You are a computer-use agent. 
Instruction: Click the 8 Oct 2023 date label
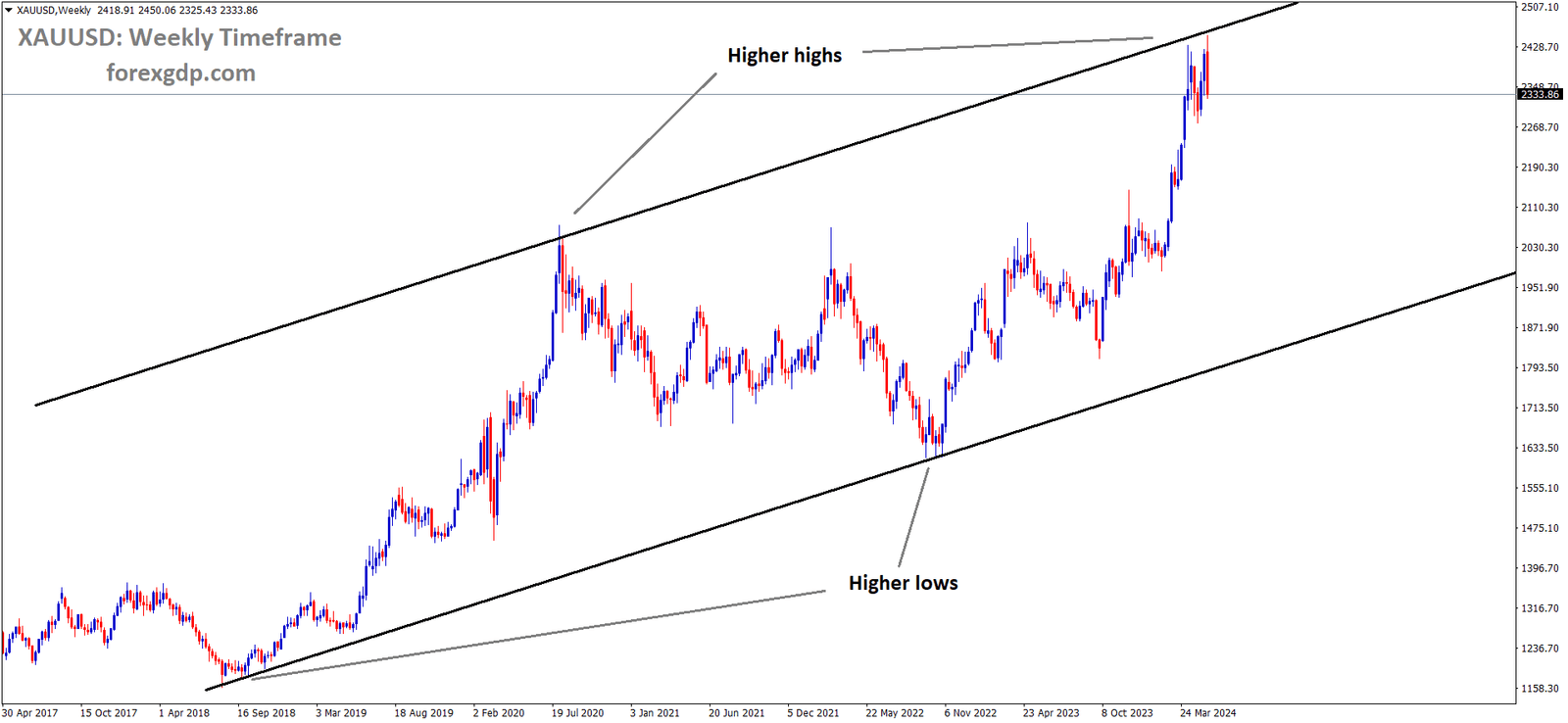1127,713
